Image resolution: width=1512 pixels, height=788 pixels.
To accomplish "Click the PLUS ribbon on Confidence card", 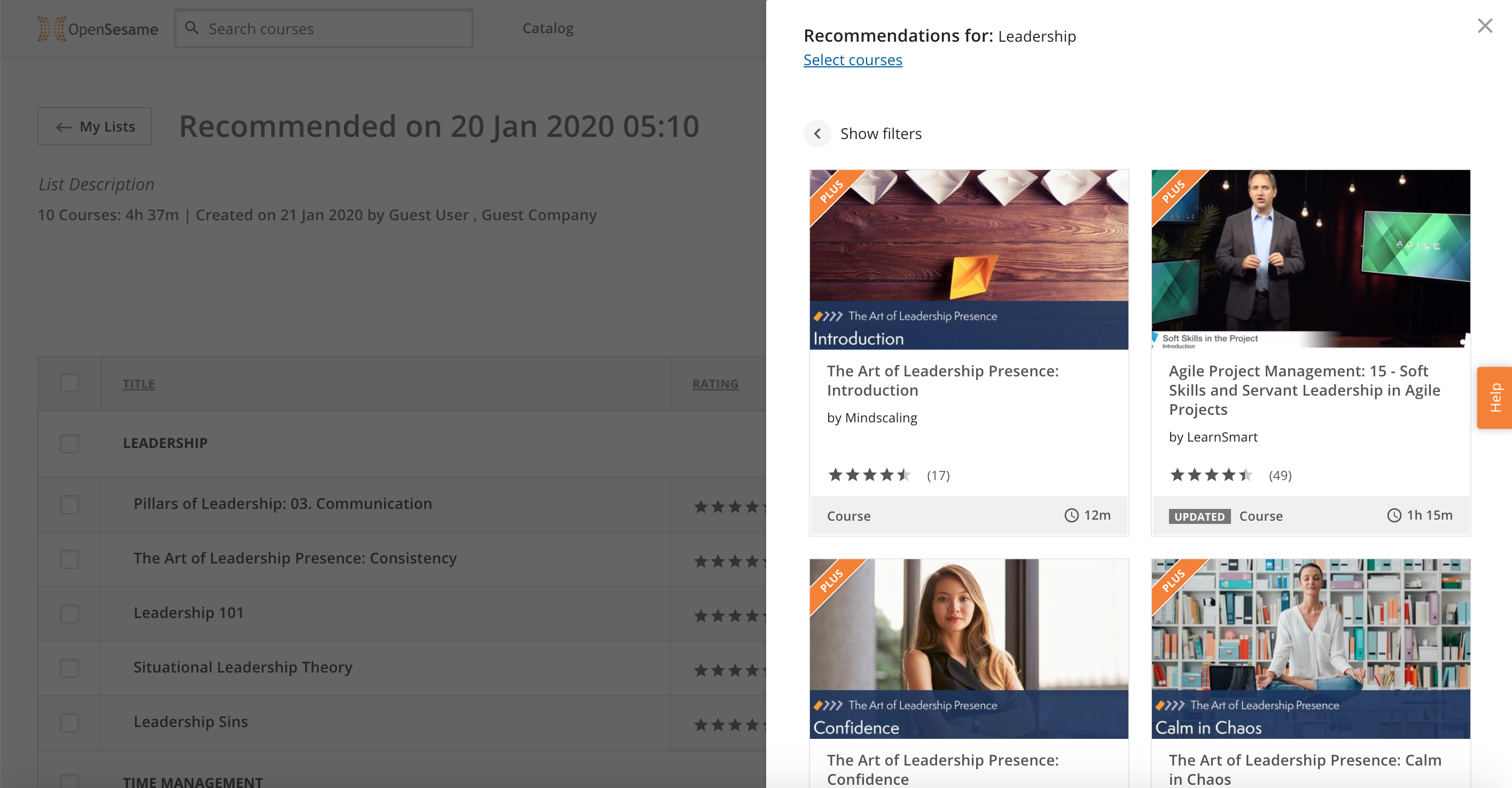I will [x=832, y=581].
